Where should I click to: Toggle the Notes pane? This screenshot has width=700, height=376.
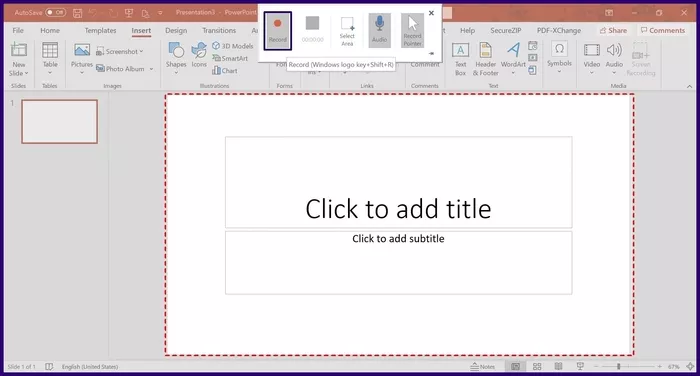pyautogui.click(x=483, y=367)
